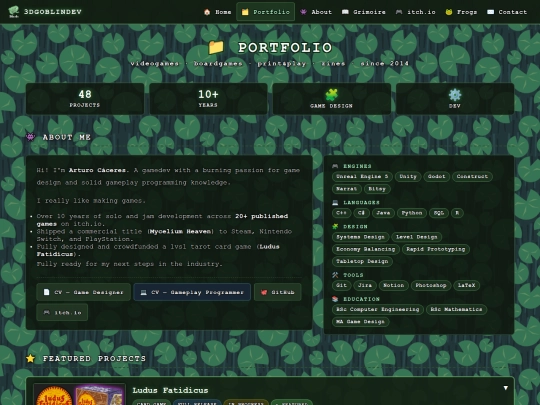Open the Home nav item
Image resolution: width=540 pixels, height=405 pixels.
point(217,12)
